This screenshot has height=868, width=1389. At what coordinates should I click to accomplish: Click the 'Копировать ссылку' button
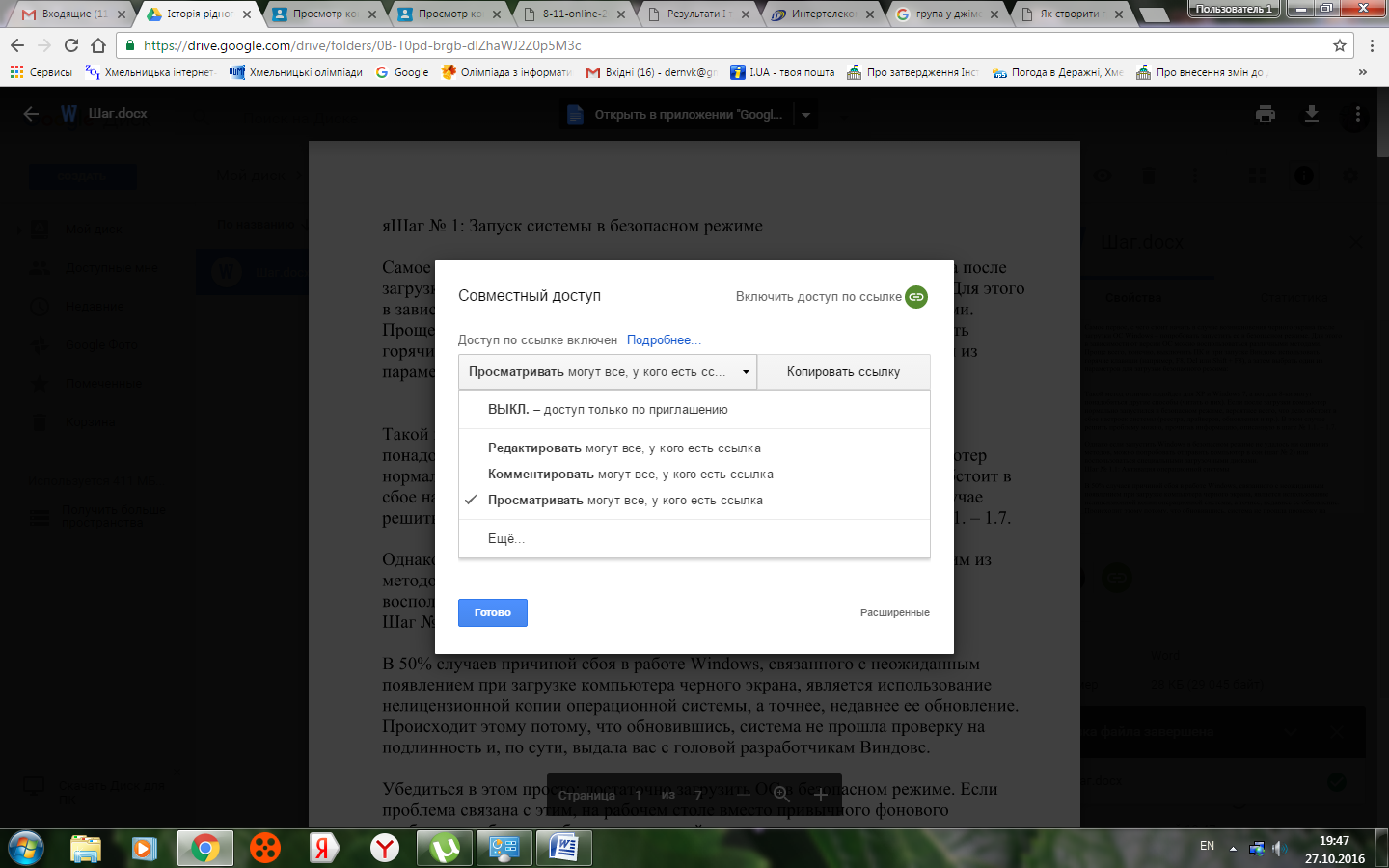point(844,372)
